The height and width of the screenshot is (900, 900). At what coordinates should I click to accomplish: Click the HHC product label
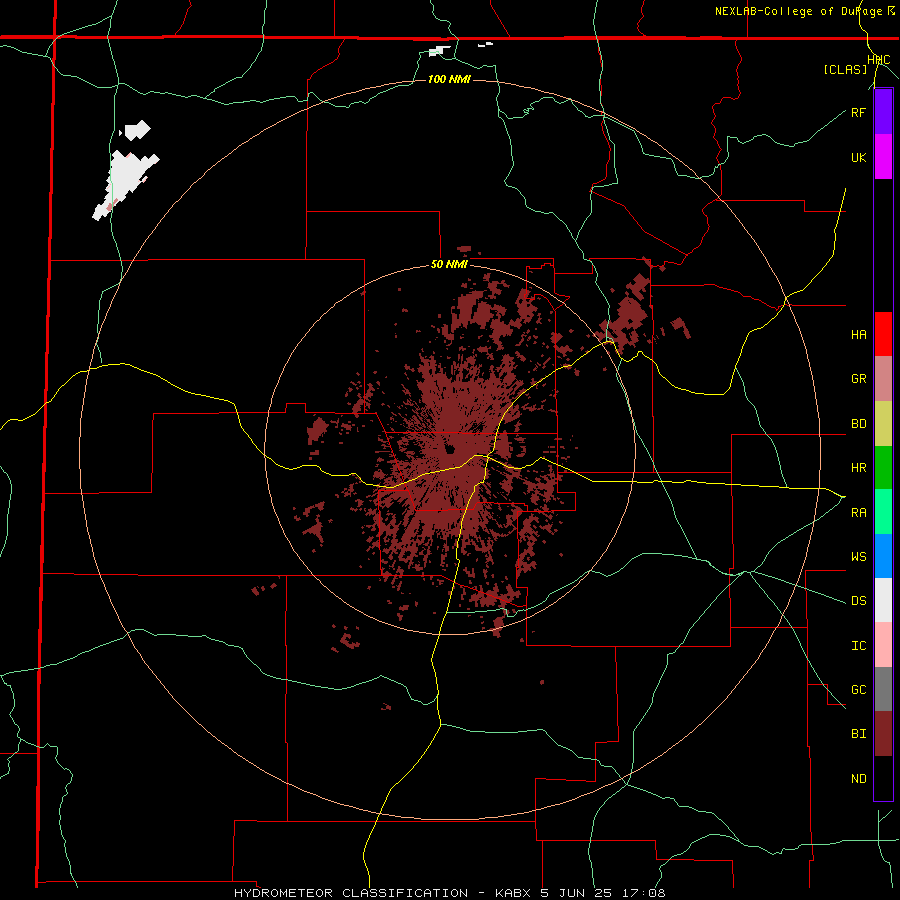[878, 60]
